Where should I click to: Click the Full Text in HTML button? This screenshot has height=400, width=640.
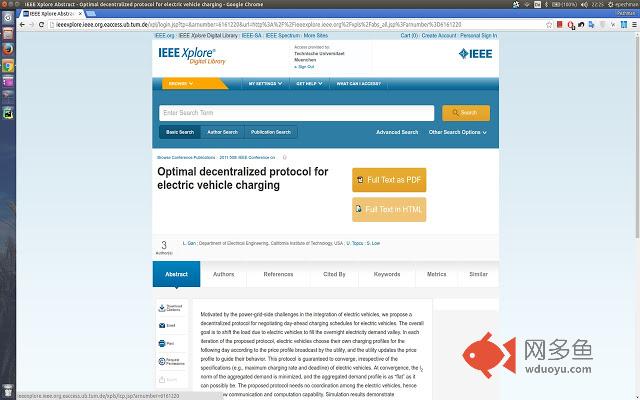[389, 209]
